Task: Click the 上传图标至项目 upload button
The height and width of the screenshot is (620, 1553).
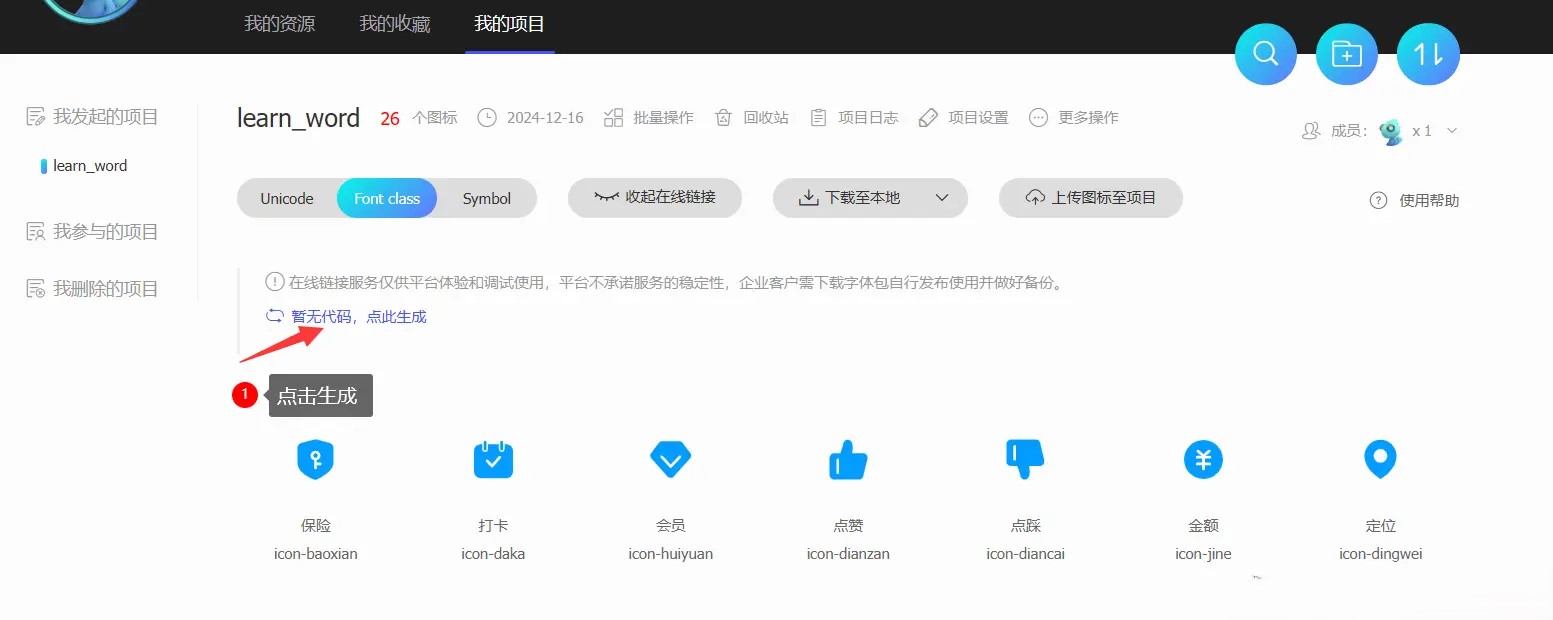Action: pos(1090,198)
